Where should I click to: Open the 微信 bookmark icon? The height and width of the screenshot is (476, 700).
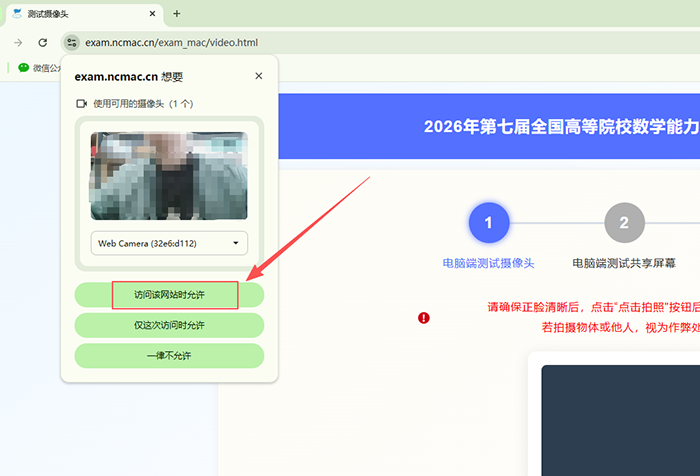[23, 67]
